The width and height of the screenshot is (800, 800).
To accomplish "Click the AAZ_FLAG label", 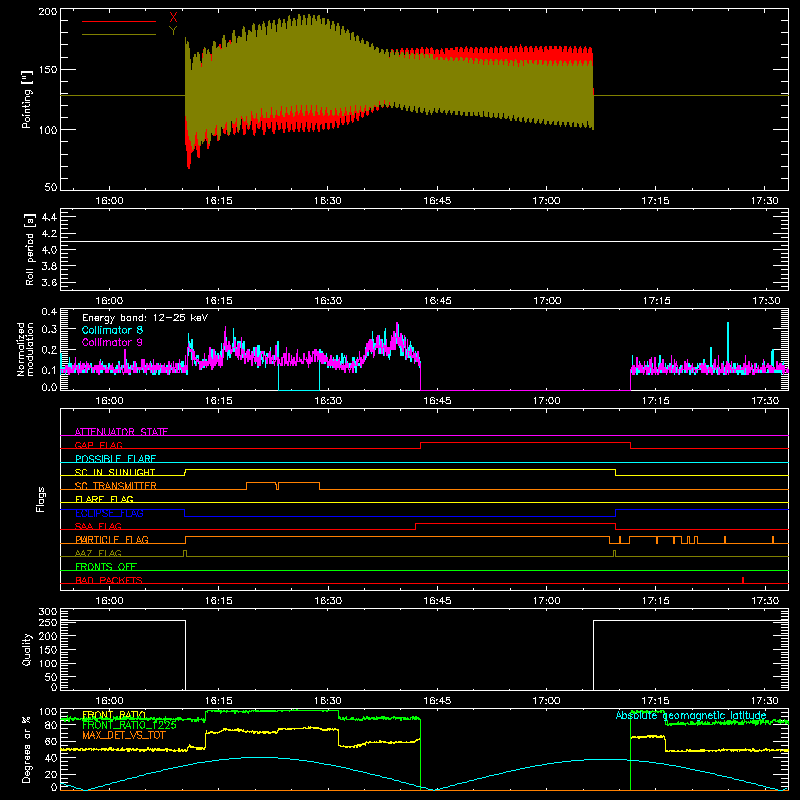I will click(x=98, y=553).
